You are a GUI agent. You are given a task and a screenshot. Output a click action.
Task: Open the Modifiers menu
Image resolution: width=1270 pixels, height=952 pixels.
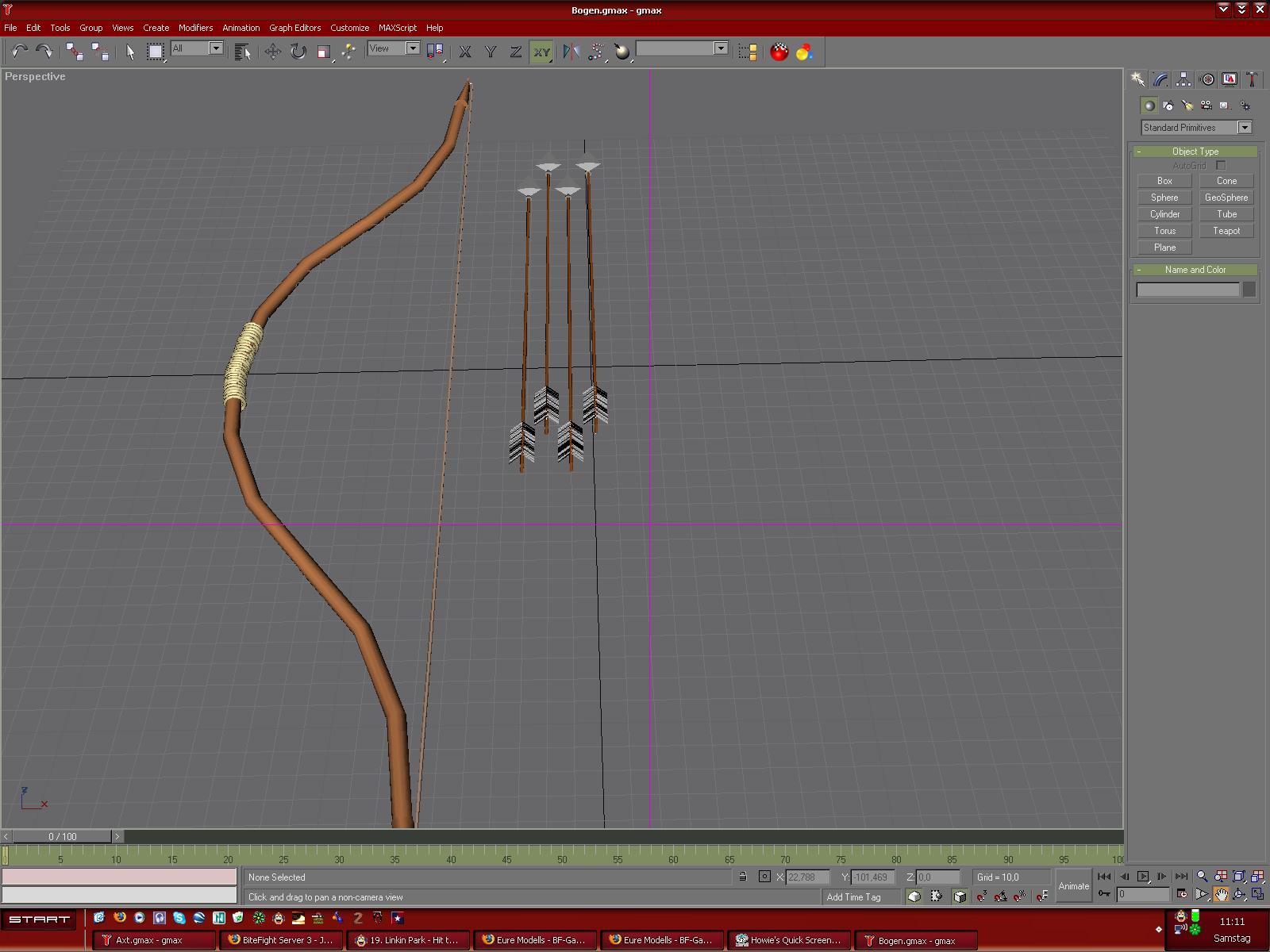(195, 28)
